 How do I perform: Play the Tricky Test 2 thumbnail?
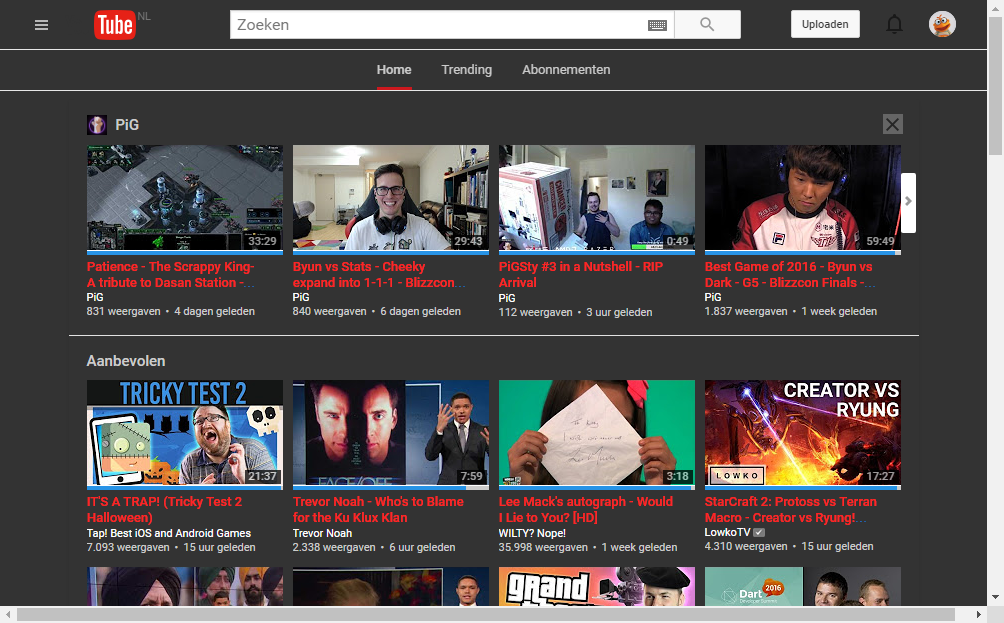click(185, 433)
